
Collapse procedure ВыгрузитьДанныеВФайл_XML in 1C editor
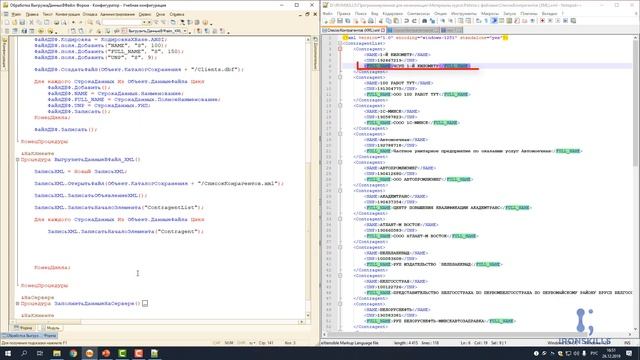coord(18,160)
